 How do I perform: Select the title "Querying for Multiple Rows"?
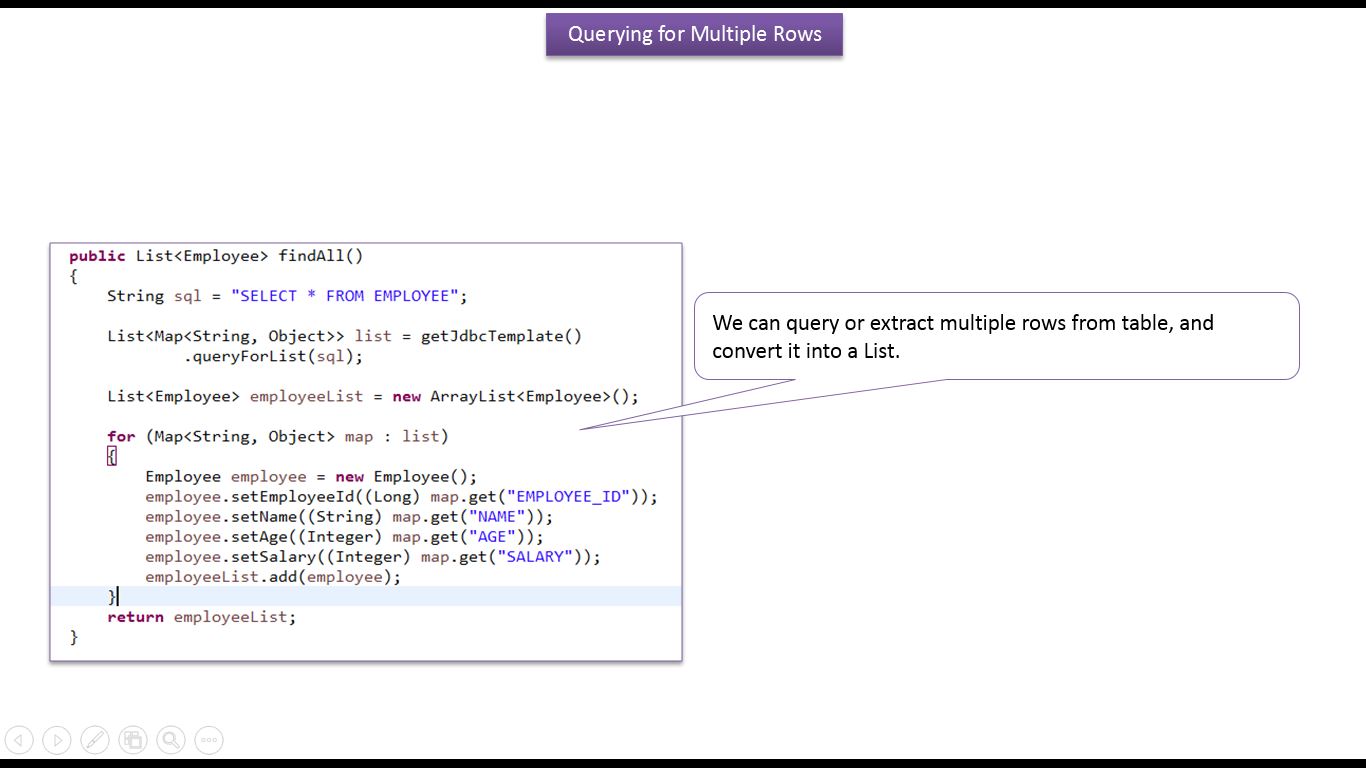(x=694, y=33)
